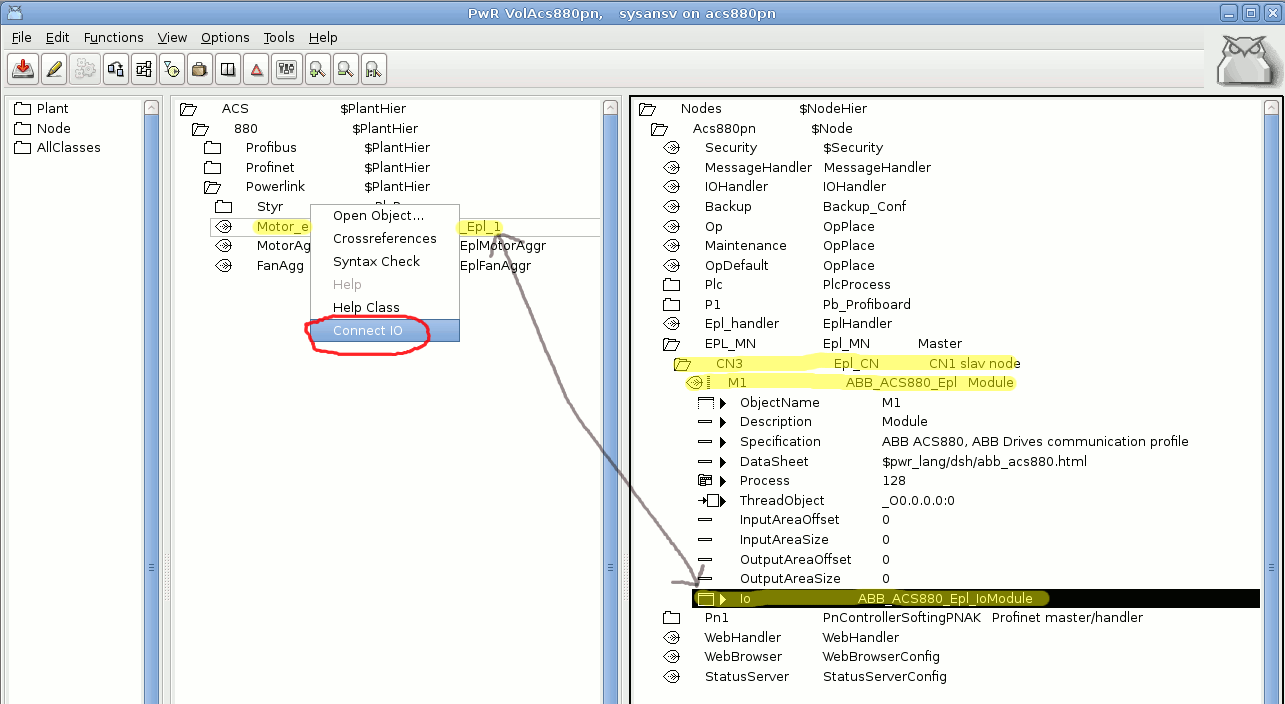Expand the Plant folder in left panel
Viewport: 1285px width, 704px height.
tap(22, 108)
